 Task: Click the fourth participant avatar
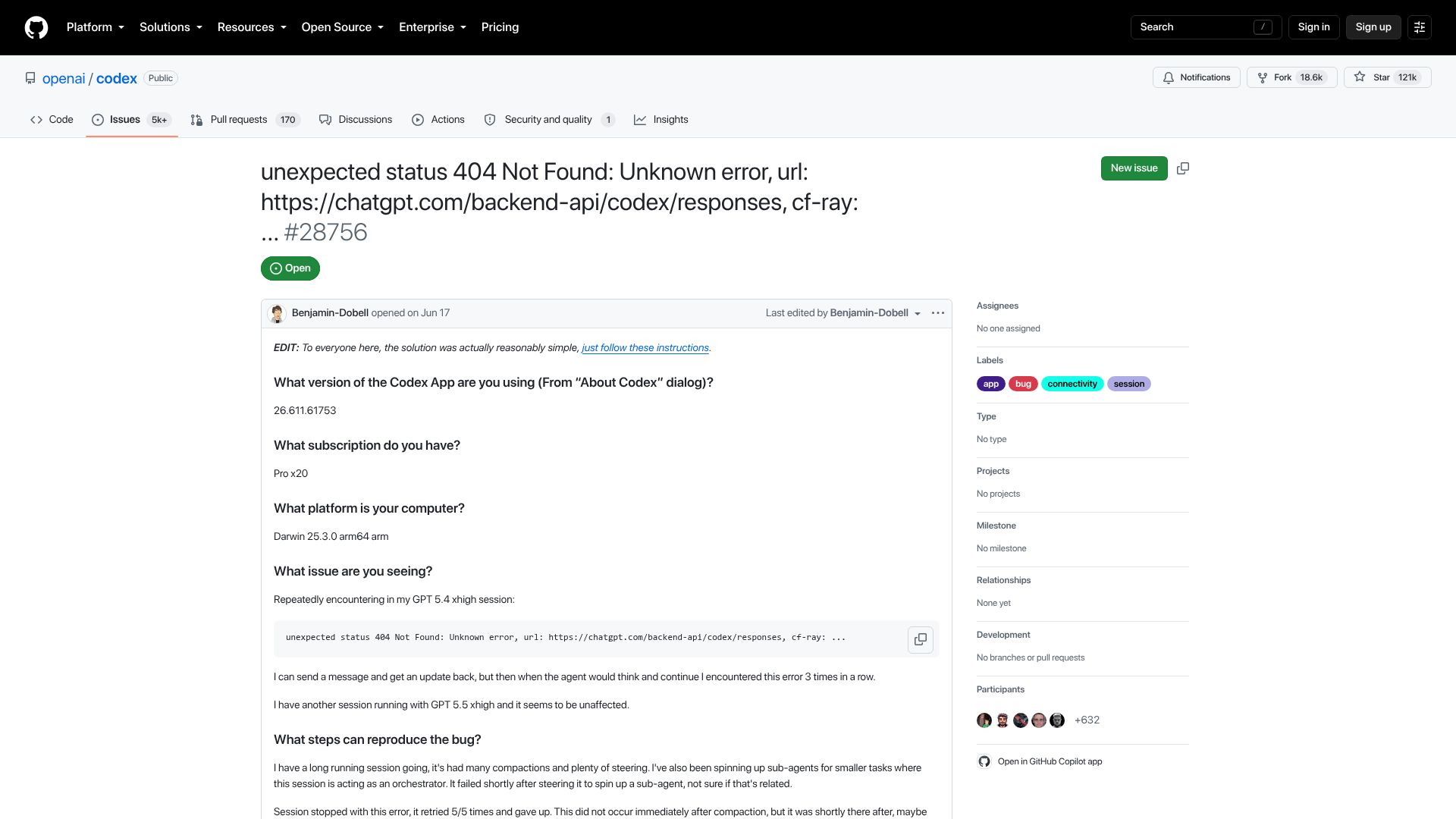coord(1039,720)
